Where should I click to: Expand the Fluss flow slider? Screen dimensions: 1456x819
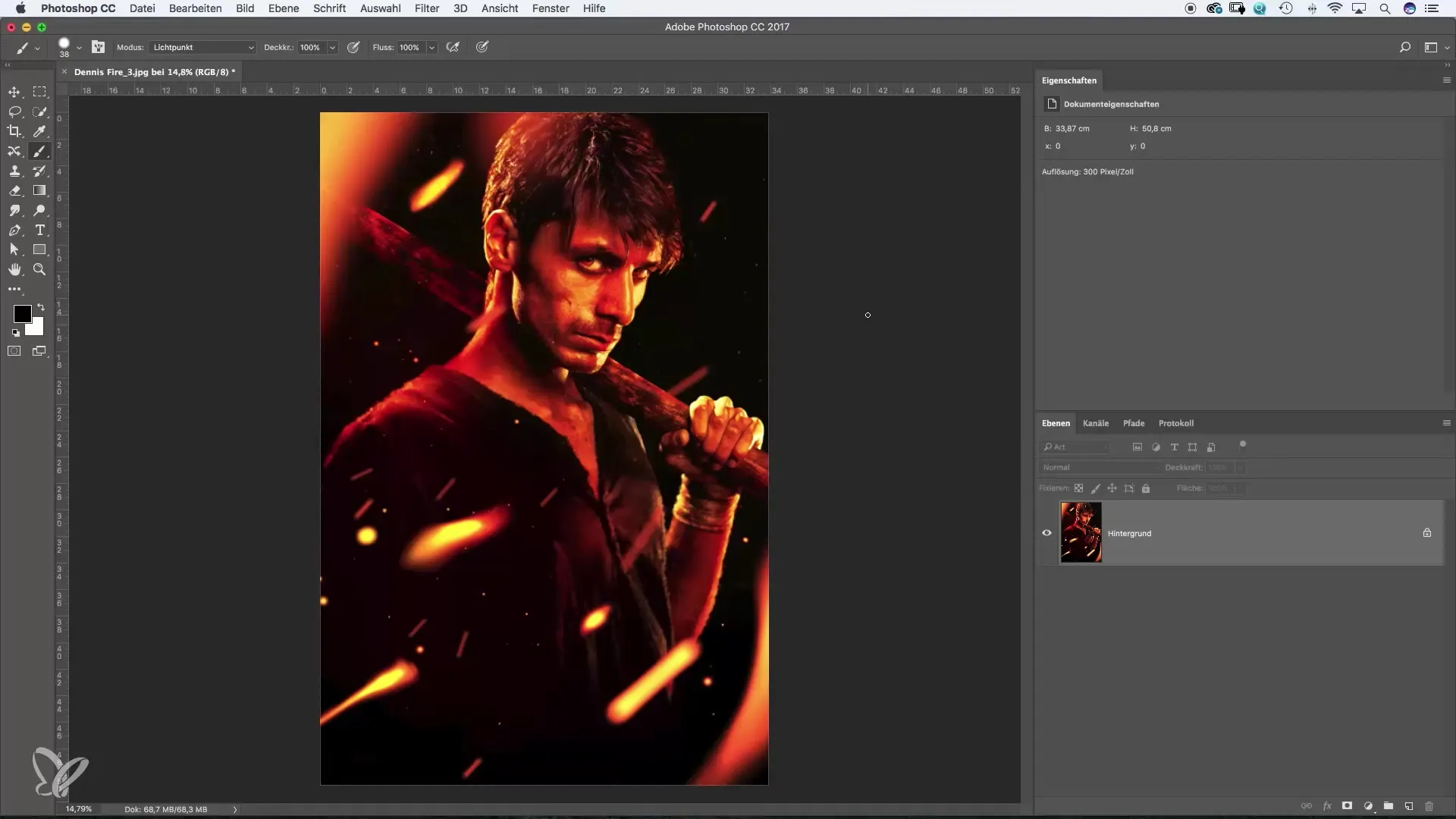[431, 47]
